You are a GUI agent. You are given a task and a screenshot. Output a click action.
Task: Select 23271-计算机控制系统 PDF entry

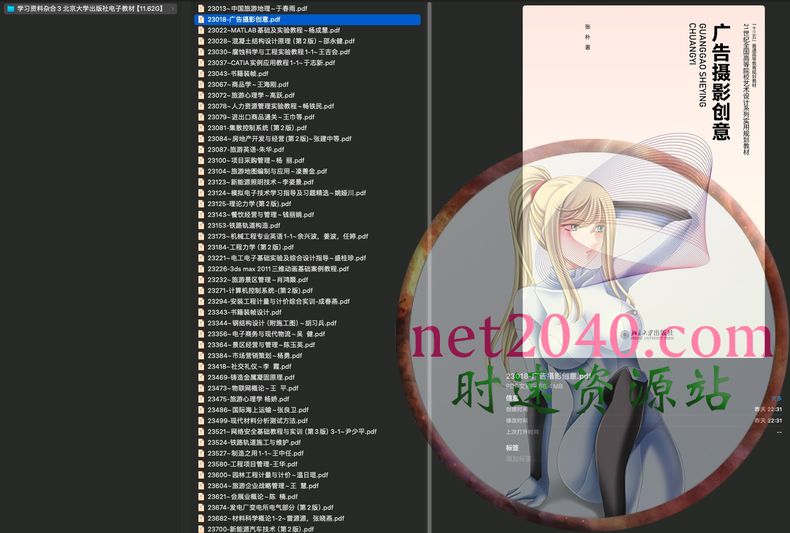pyautogui.click(x=260, y=291)
